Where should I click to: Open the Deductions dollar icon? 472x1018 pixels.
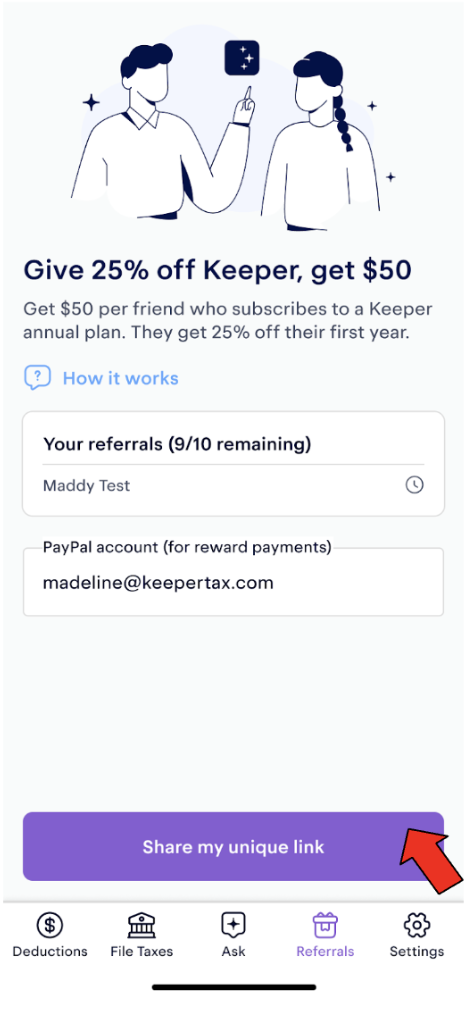pyautogui.click(x=49, y=925)
